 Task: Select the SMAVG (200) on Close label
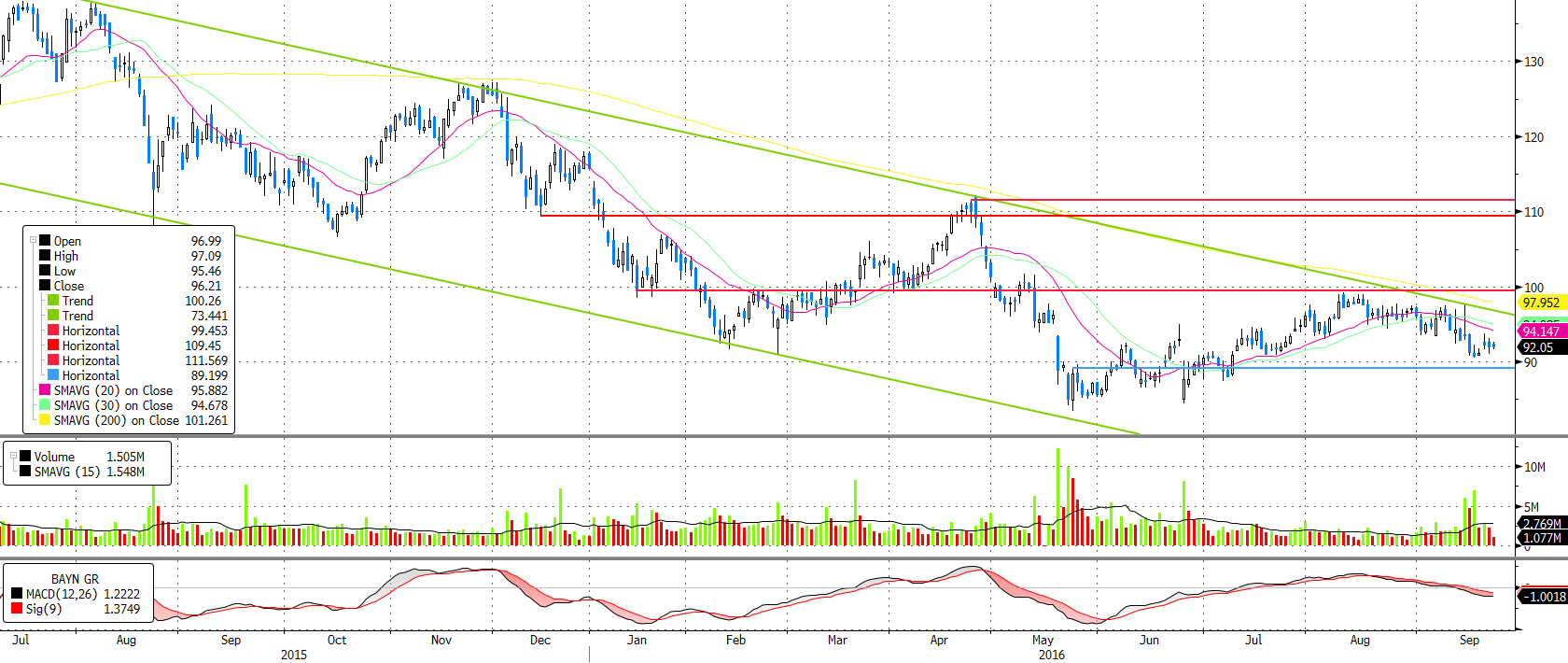[117, 420]
